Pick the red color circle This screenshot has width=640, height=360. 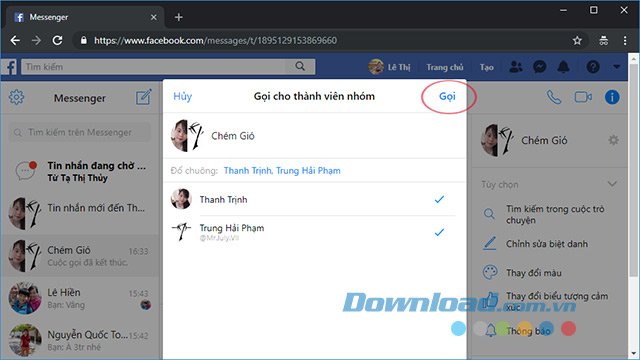point(568,329)
